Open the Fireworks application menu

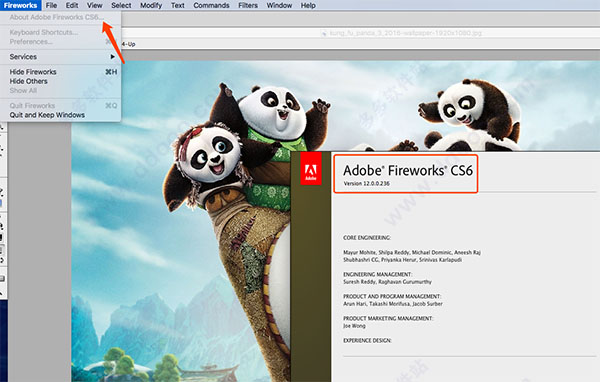[x=21, y=5]
